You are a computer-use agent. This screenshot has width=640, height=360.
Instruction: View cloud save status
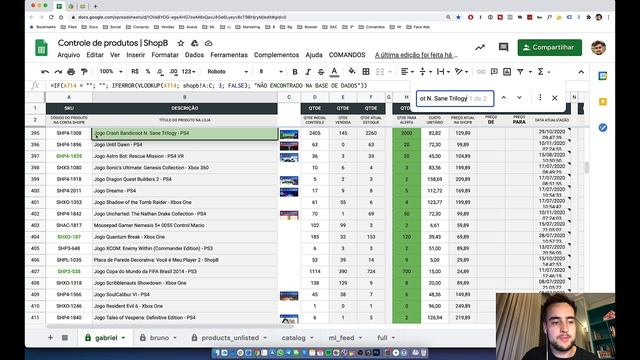[209, 43]
